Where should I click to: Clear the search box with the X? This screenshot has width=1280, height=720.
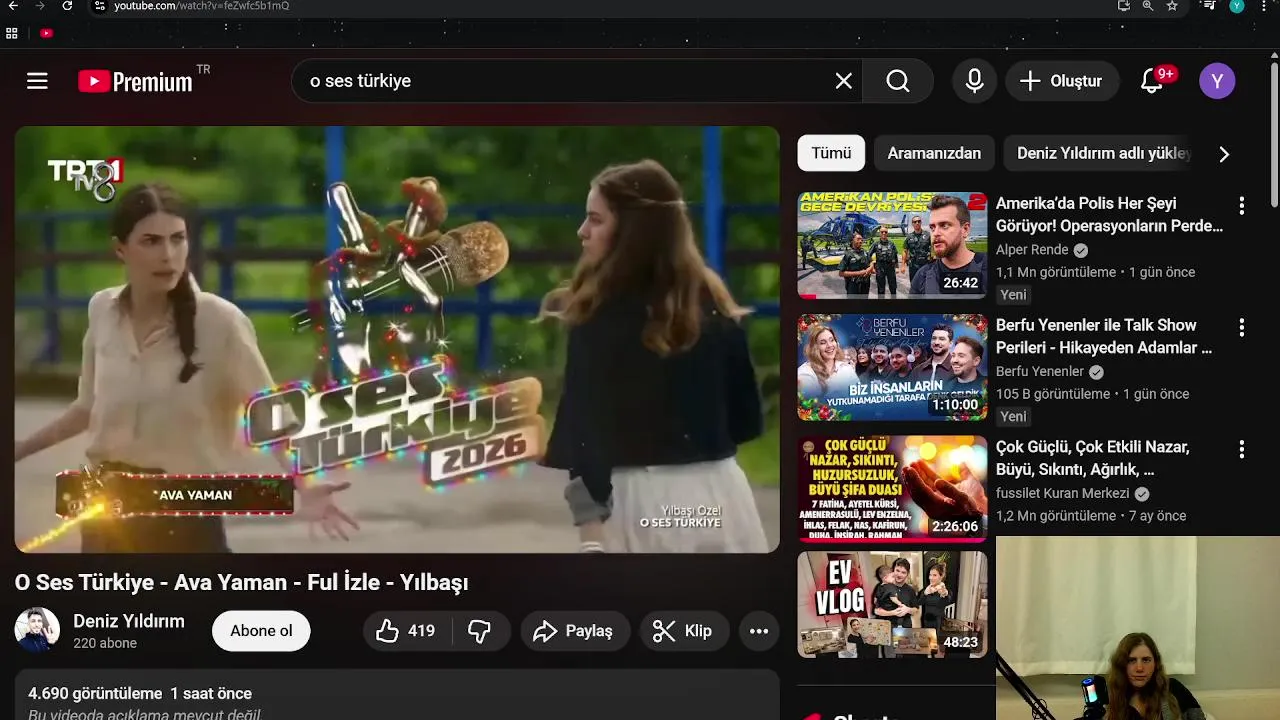[844, 81]
